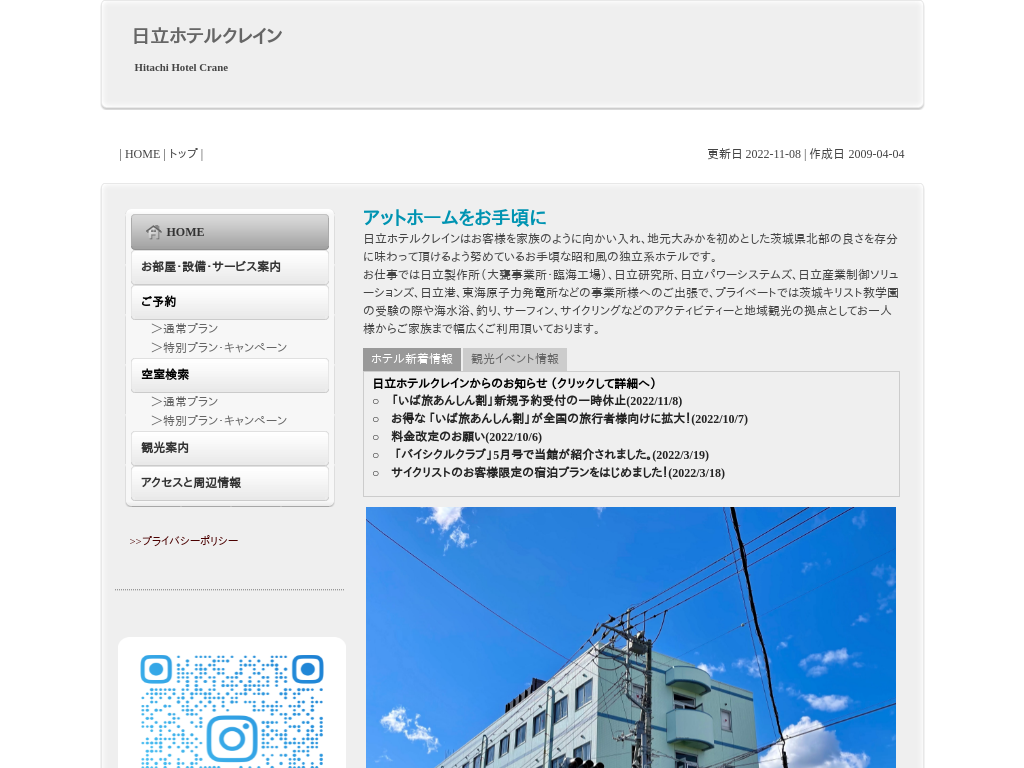Open news about いば旅あんしん割 全国拡大

[x=569, y=419]
